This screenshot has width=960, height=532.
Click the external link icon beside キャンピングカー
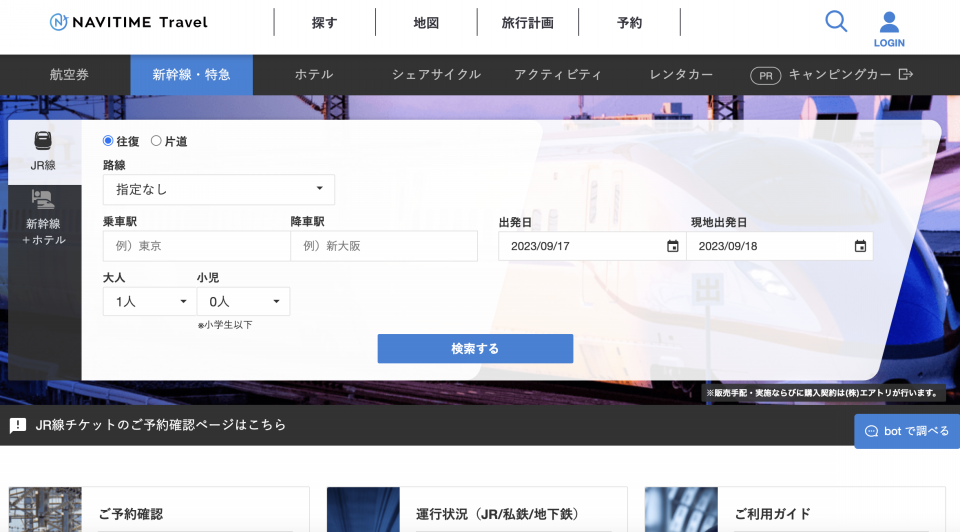pos(906,74)
